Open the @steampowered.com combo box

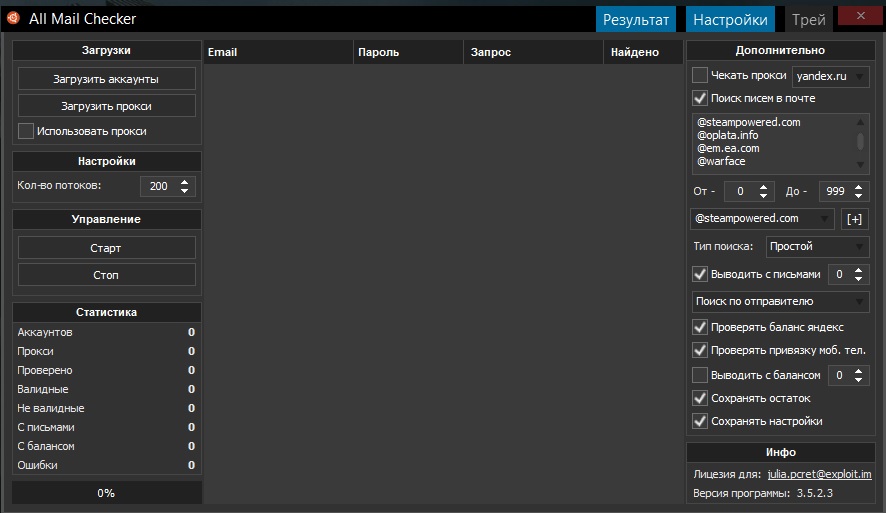[x=762, y=219]
